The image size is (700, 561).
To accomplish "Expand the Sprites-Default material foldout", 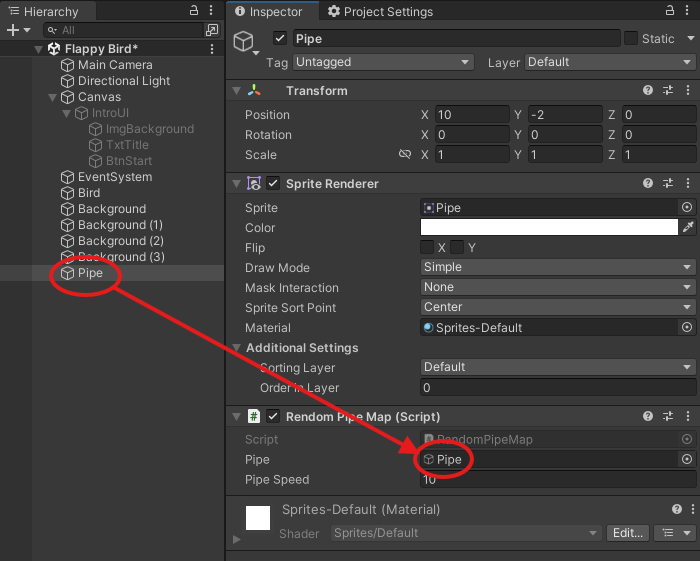I will 237,539.
